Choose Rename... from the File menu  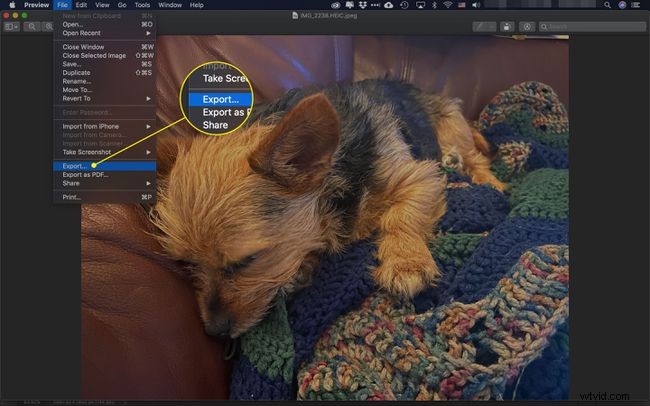tap(104, 81)
